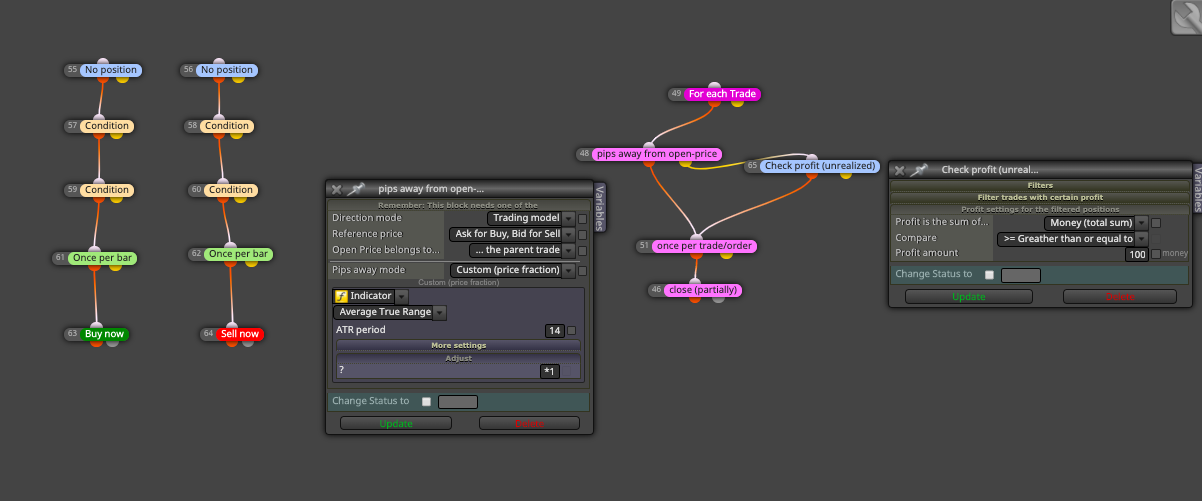Click Update in Check profit panel
The width and height of the screenshot is (1202, 501).
coord(968,296)
